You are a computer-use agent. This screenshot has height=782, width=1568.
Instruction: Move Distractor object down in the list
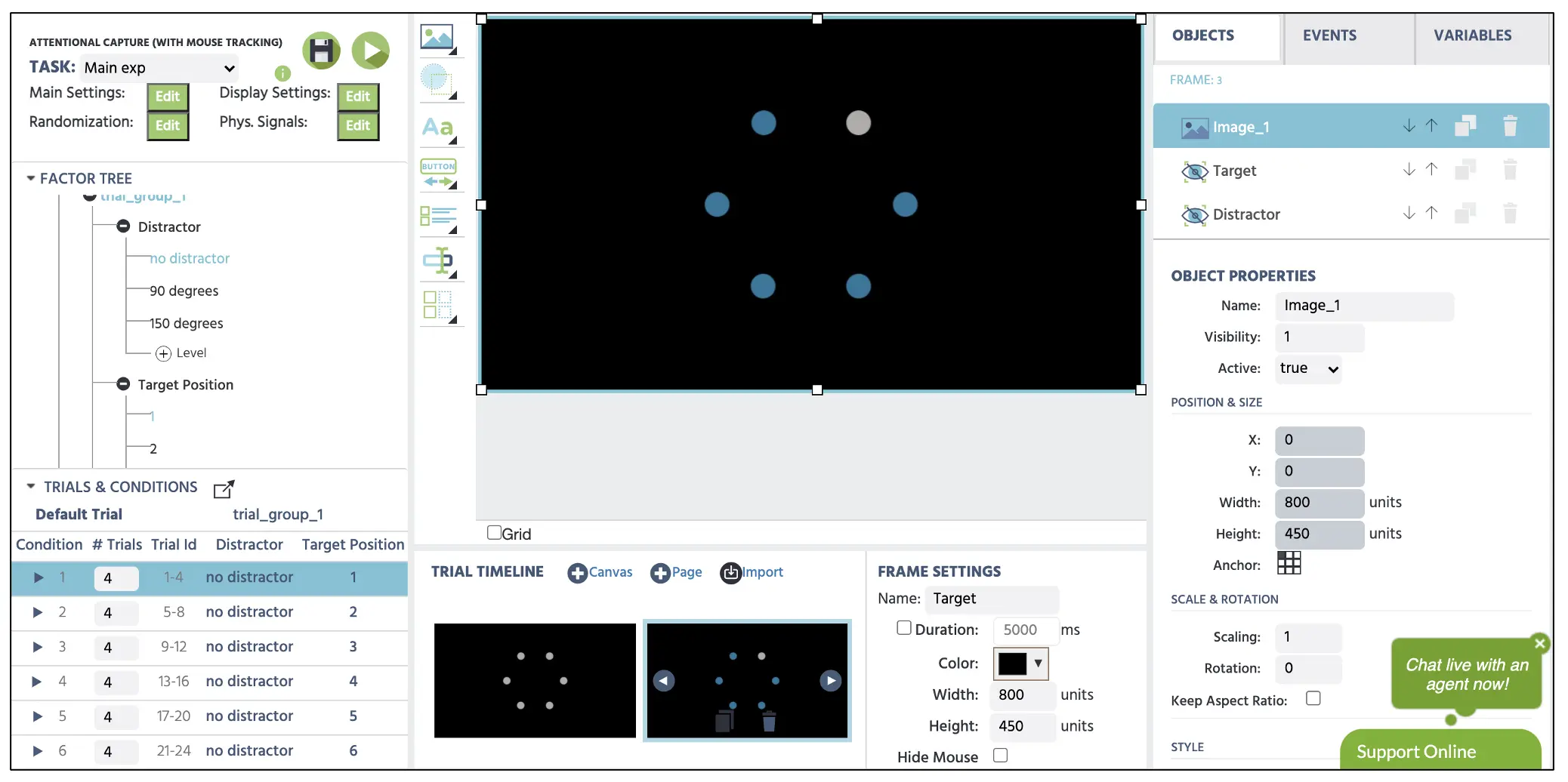click(1409, 213)
